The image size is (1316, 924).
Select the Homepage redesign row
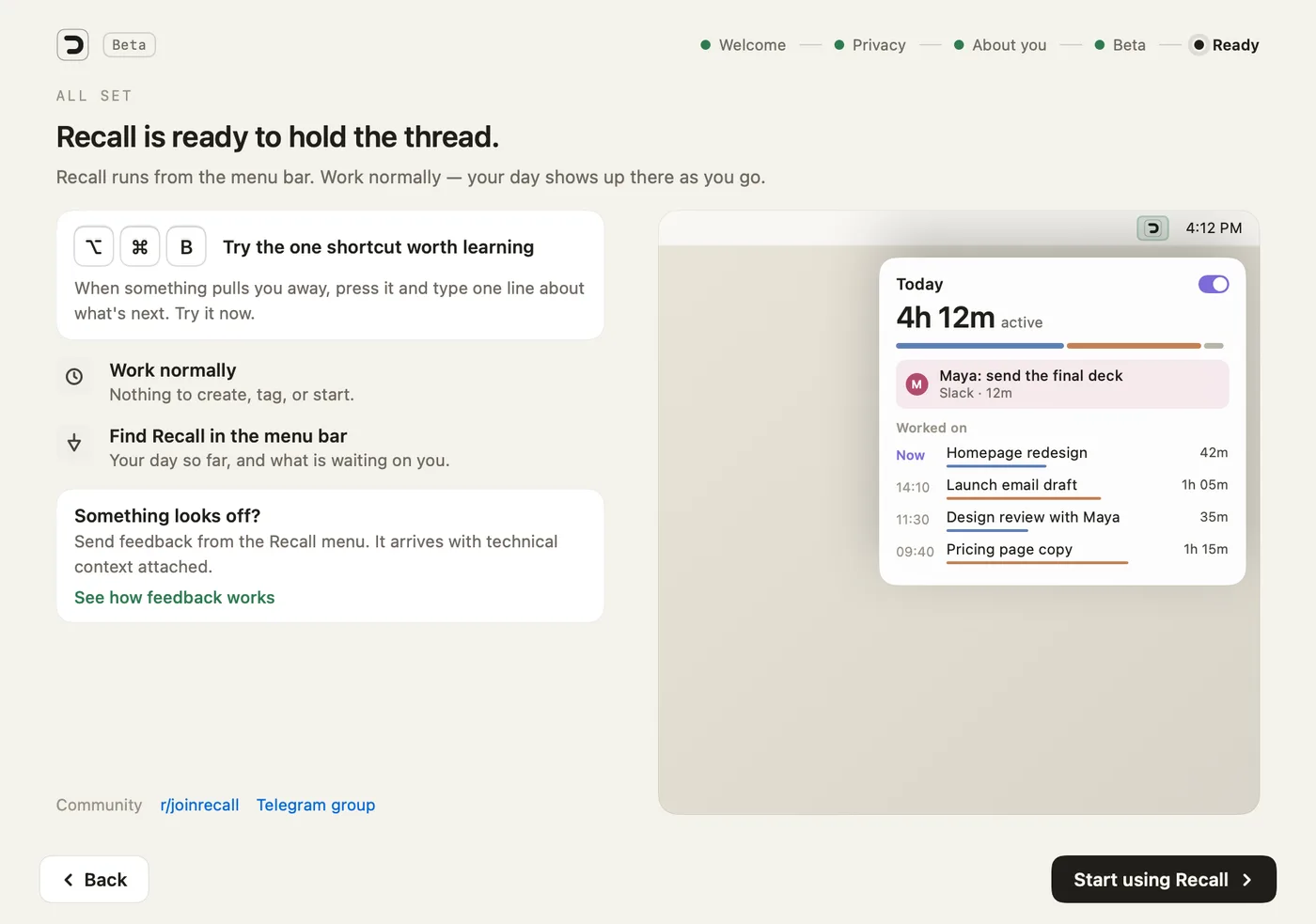coord(1062,455)
